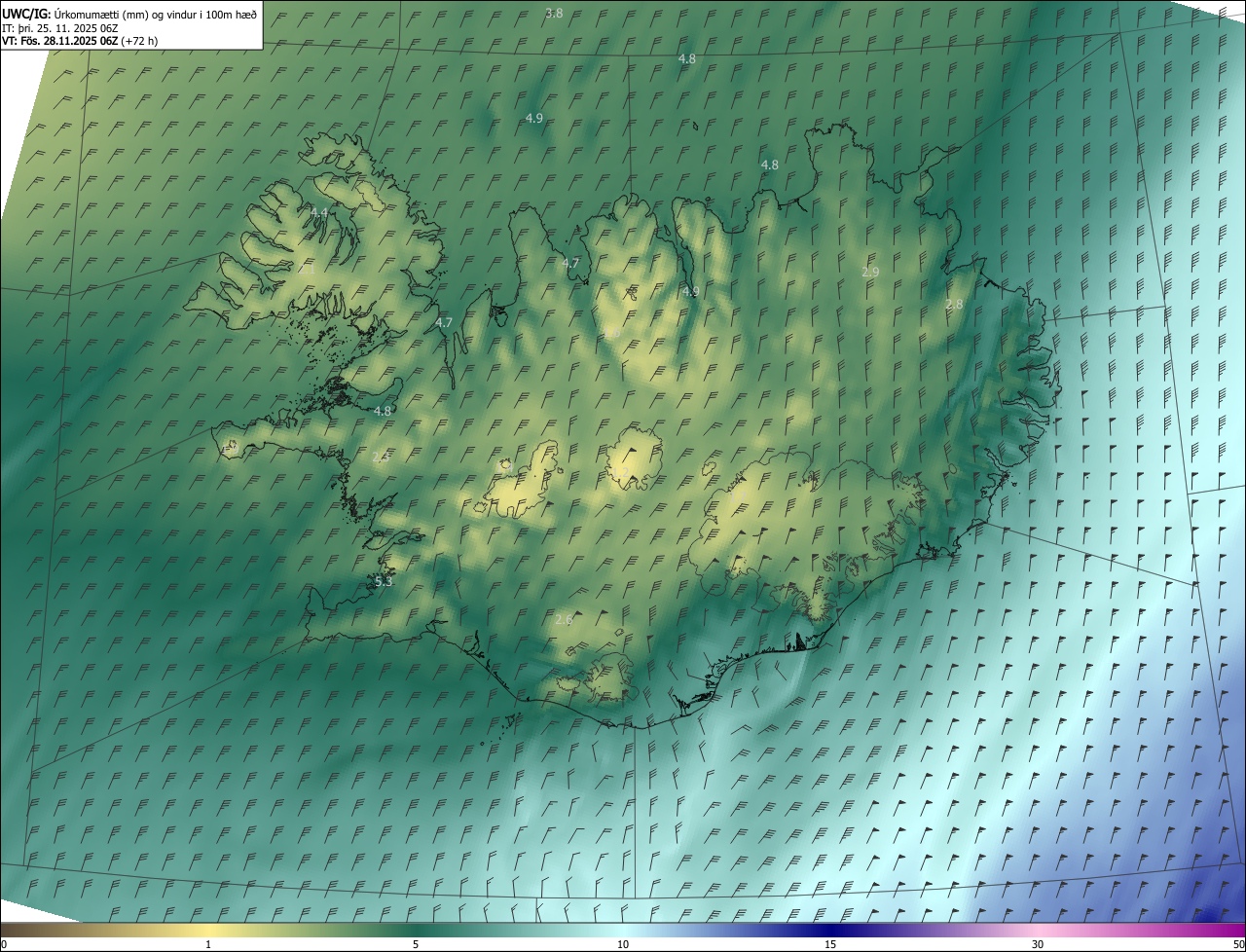
Task: Click the '10' tick on the colour scale
Action: click(x=623, y=944)
